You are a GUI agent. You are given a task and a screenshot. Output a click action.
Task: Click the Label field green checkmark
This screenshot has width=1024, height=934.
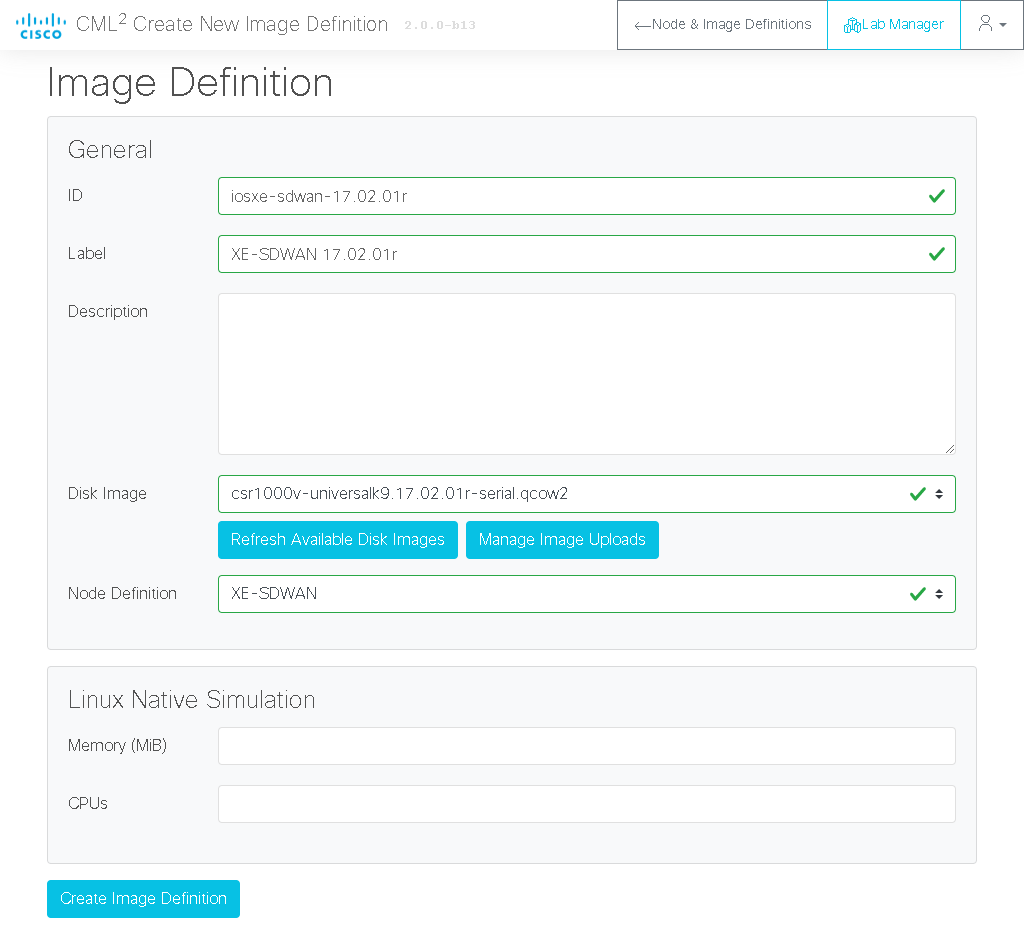937,254
